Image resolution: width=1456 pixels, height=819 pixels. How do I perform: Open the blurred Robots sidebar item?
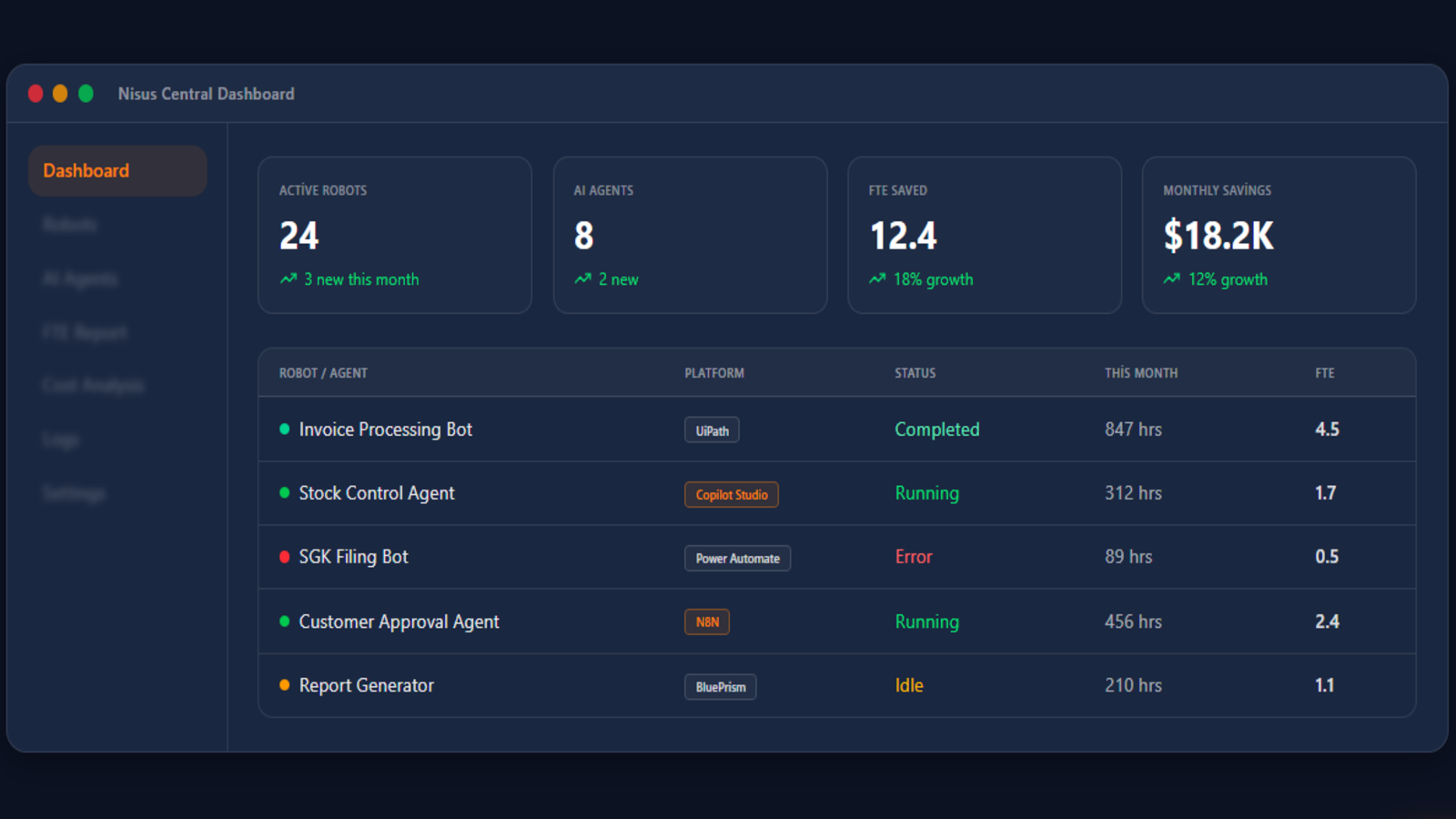(70, 225)
